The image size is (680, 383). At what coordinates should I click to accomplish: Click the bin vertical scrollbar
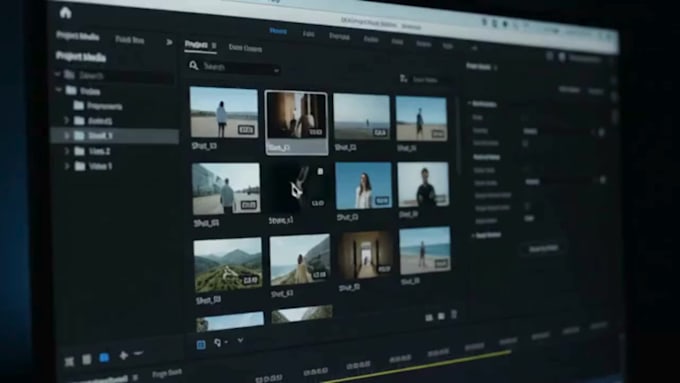click(x=458, y=134)
